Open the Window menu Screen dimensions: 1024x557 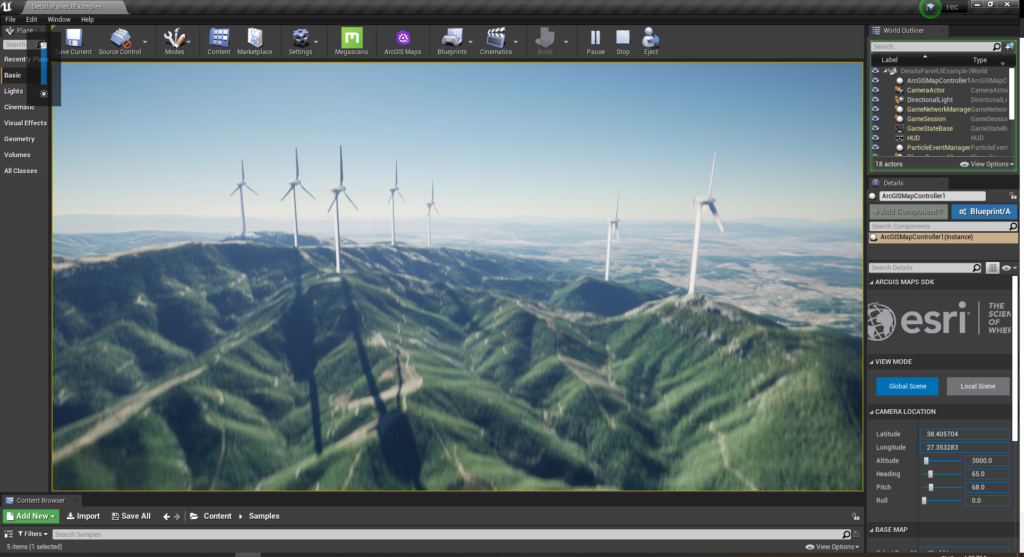click(x=59, y=20)
